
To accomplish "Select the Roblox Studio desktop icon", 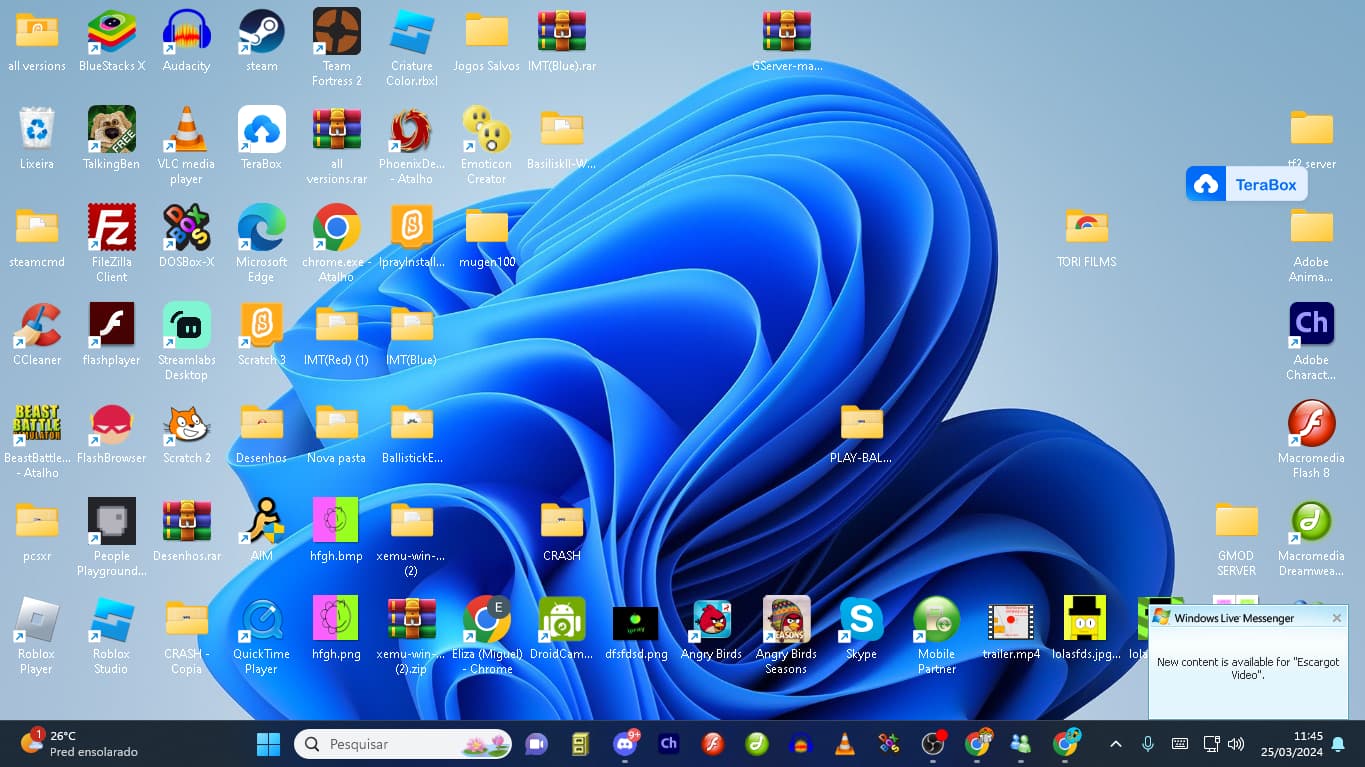I will 111,621.
